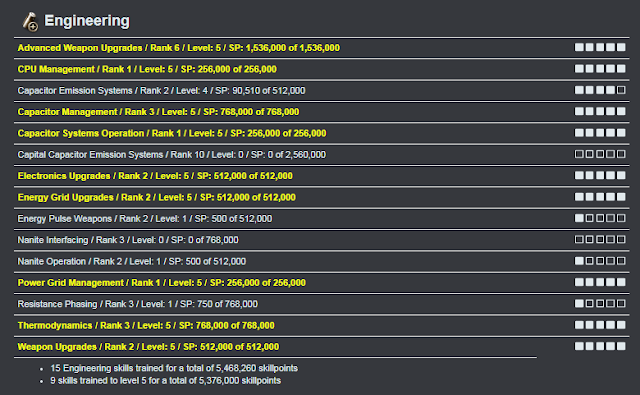Click the Thermodynamics skill entry

pos(146,325)
